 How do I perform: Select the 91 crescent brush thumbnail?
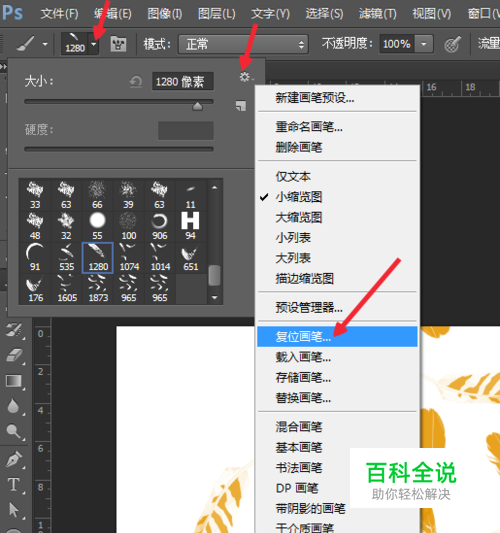click(35, 257)
